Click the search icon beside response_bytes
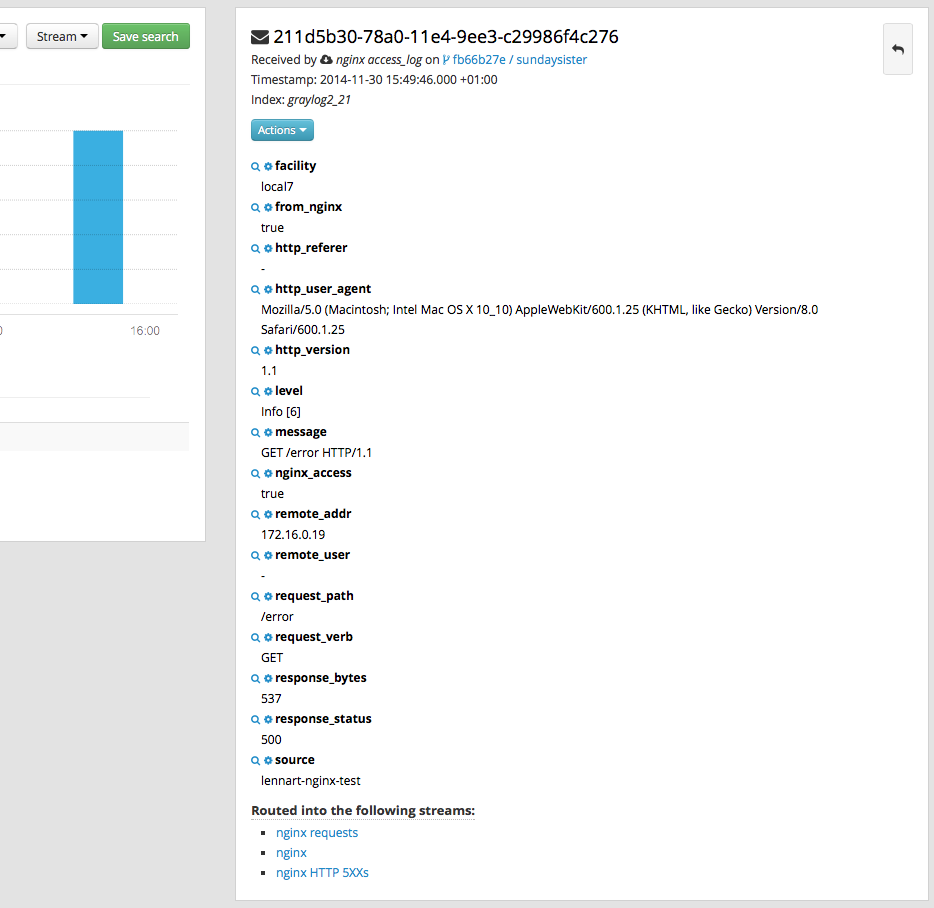Screen dimensions: 934x908 tap(256, 679)
